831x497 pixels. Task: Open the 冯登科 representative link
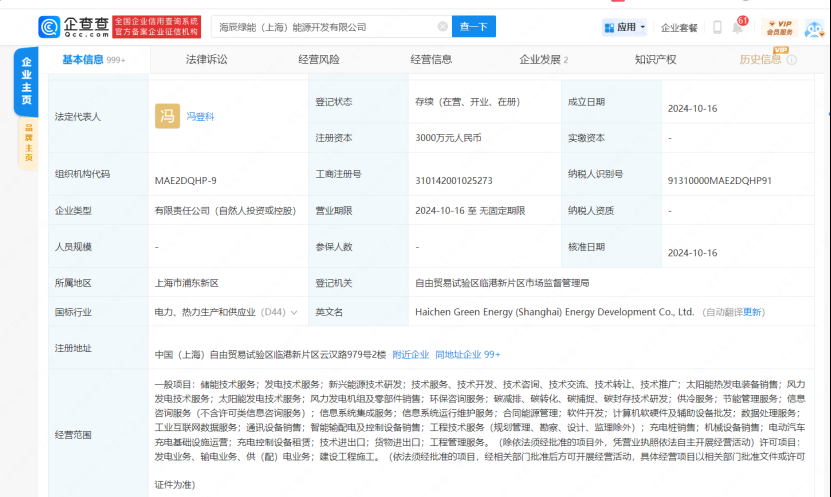201,117
